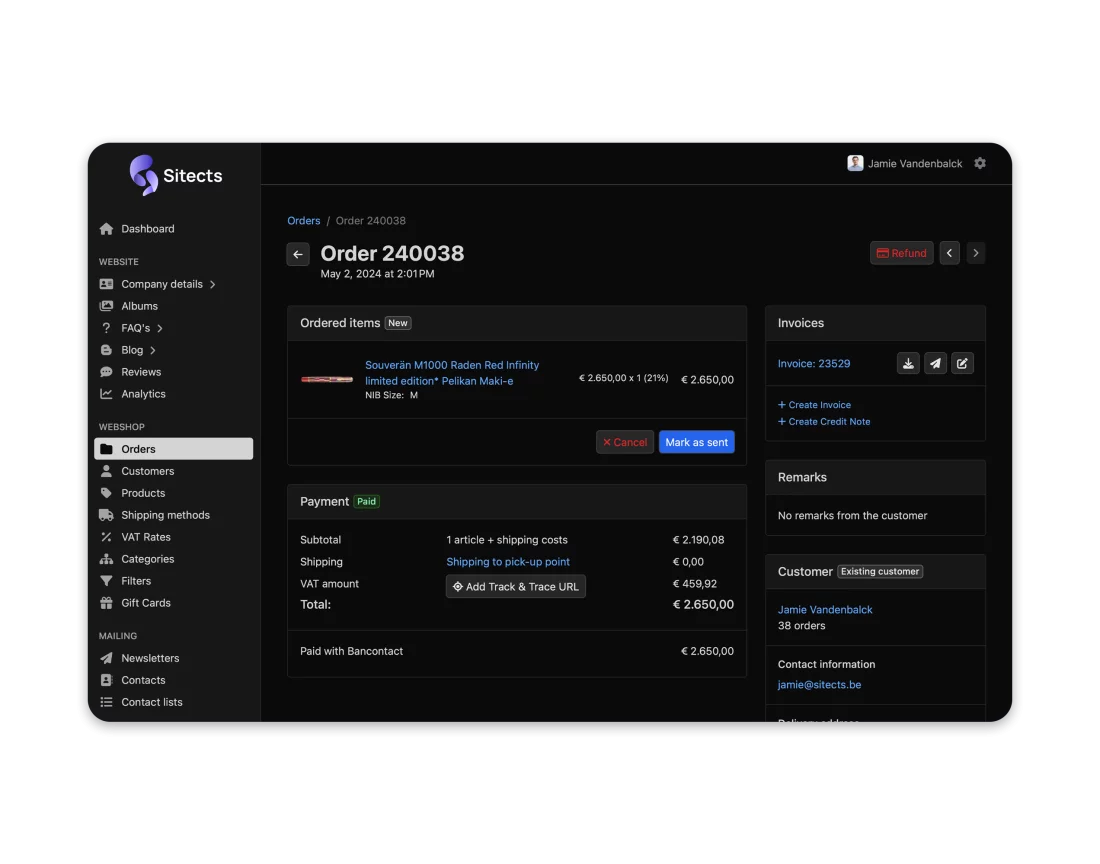This screenshot has width=1100, height=864.
Task: Click Jamie Vandenbalck name in header
Action: tap(915, 163)
